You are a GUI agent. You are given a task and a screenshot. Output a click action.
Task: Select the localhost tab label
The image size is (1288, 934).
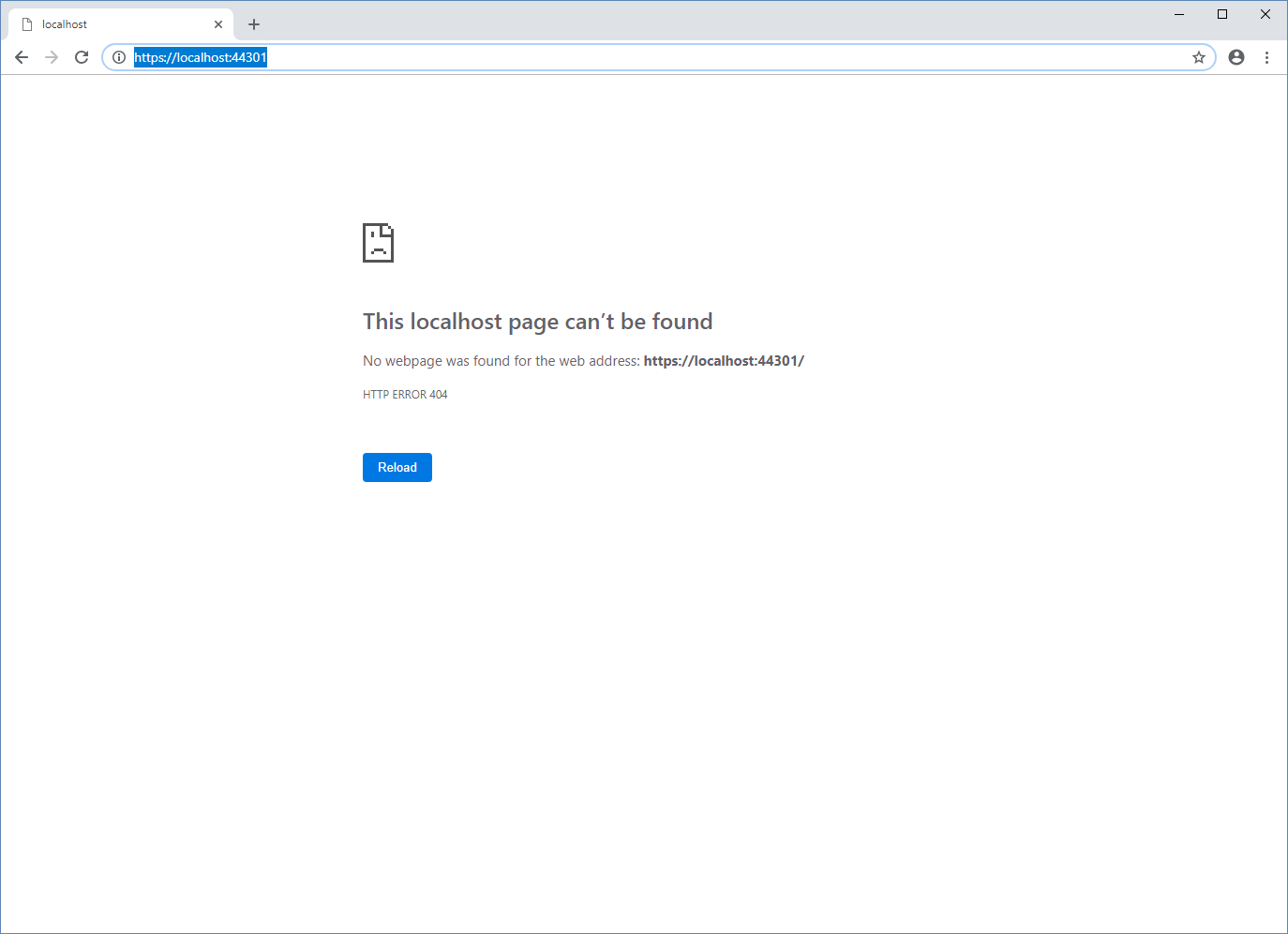click(65, 23)
